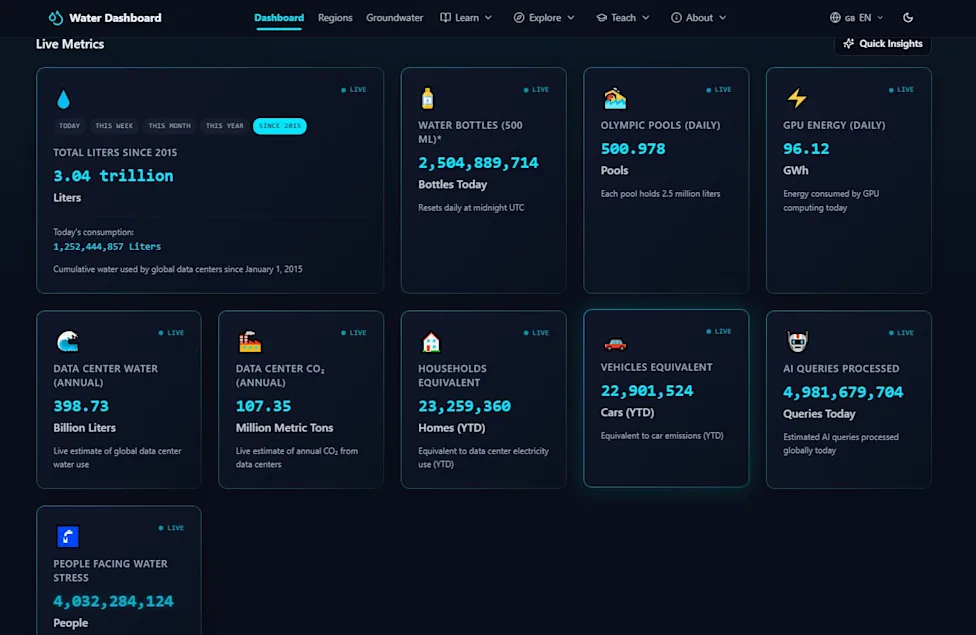Expand the About menu chevron

coord(723,17)
